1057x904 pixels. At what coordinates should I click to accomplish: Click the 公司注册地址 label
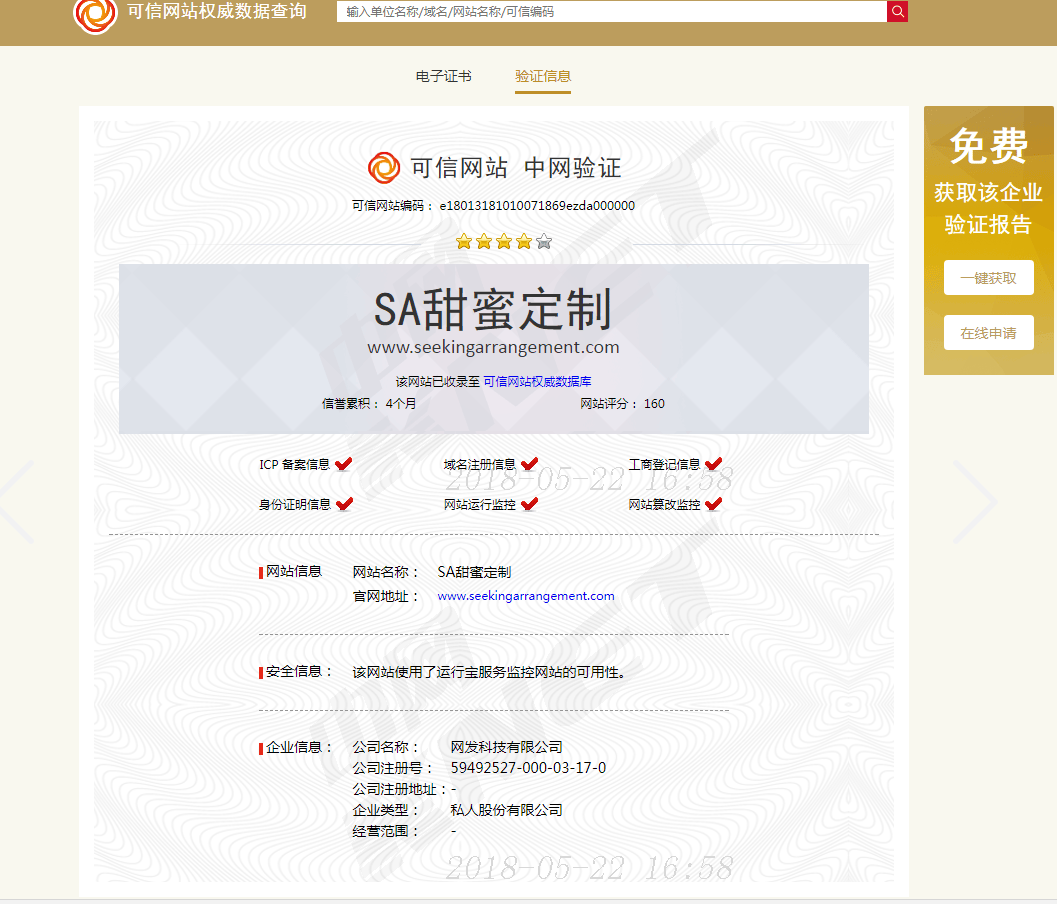point(398,789)
